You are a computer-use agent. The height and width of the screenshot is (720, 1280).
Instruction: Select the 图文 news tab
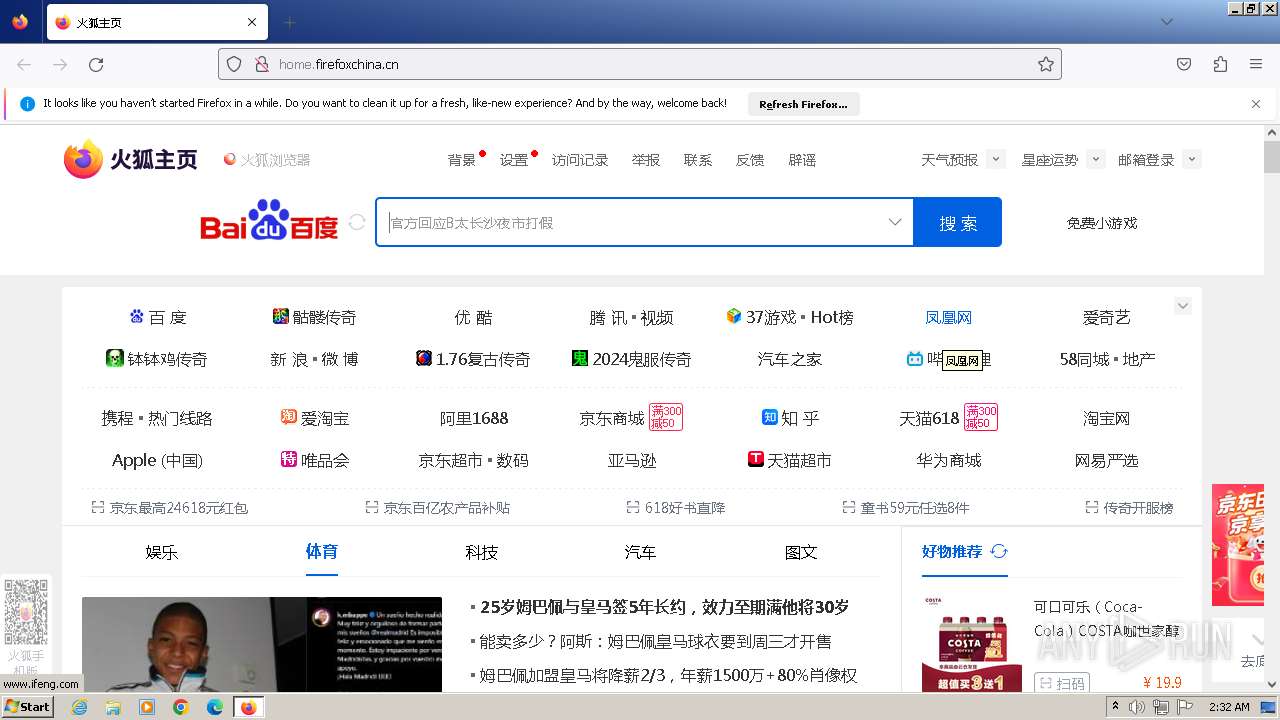[801, 552]
